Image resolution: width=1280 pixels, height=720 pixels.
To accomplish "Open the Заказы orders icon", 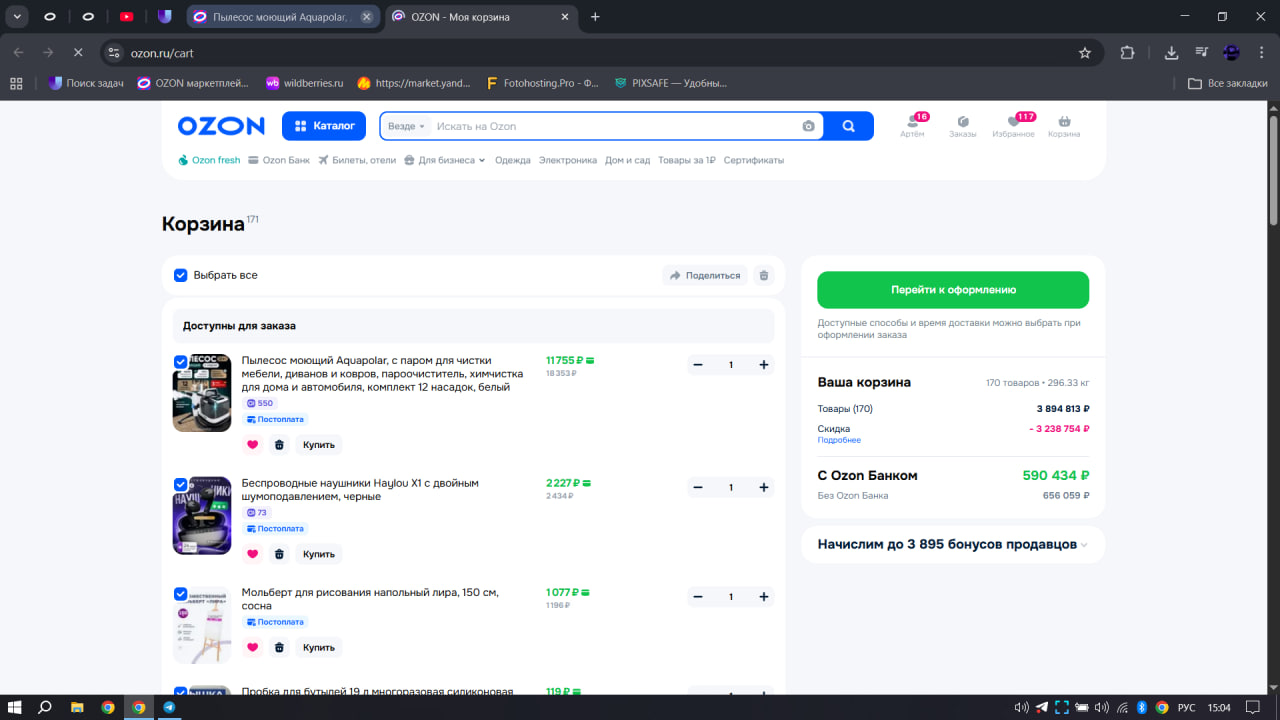I will tap(962, 124).
